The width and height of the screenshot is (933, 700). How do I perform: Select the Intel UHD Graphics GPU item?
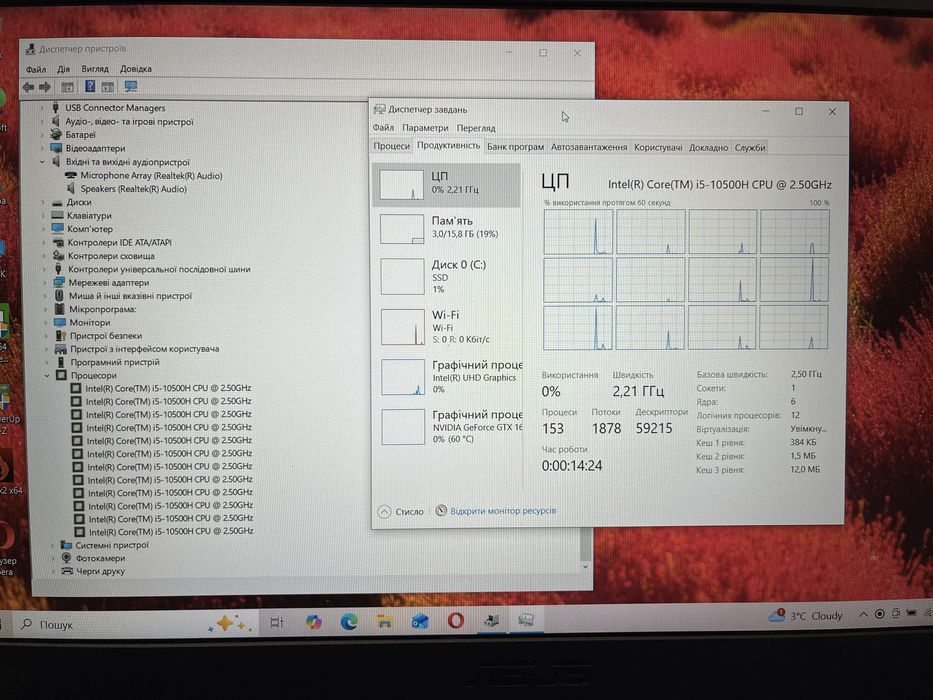click(447, 376)
